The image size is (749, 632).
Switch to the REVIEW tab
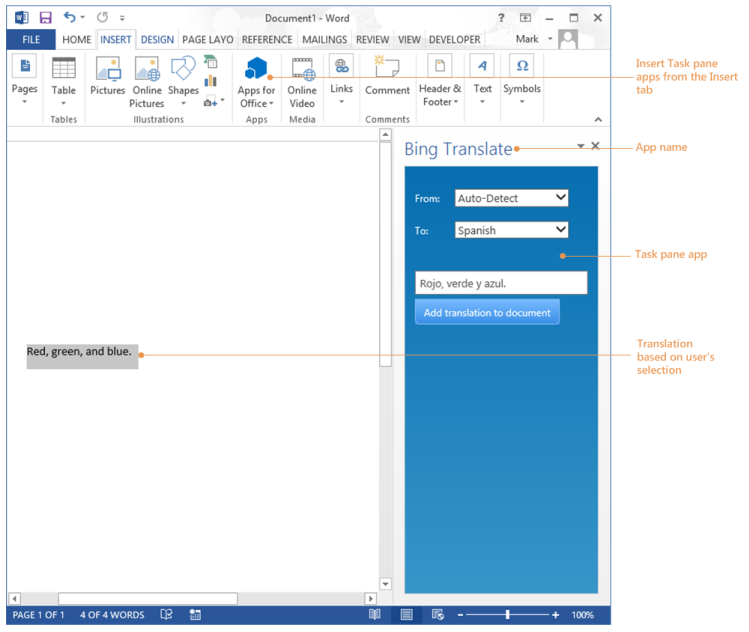coord(373,40)
